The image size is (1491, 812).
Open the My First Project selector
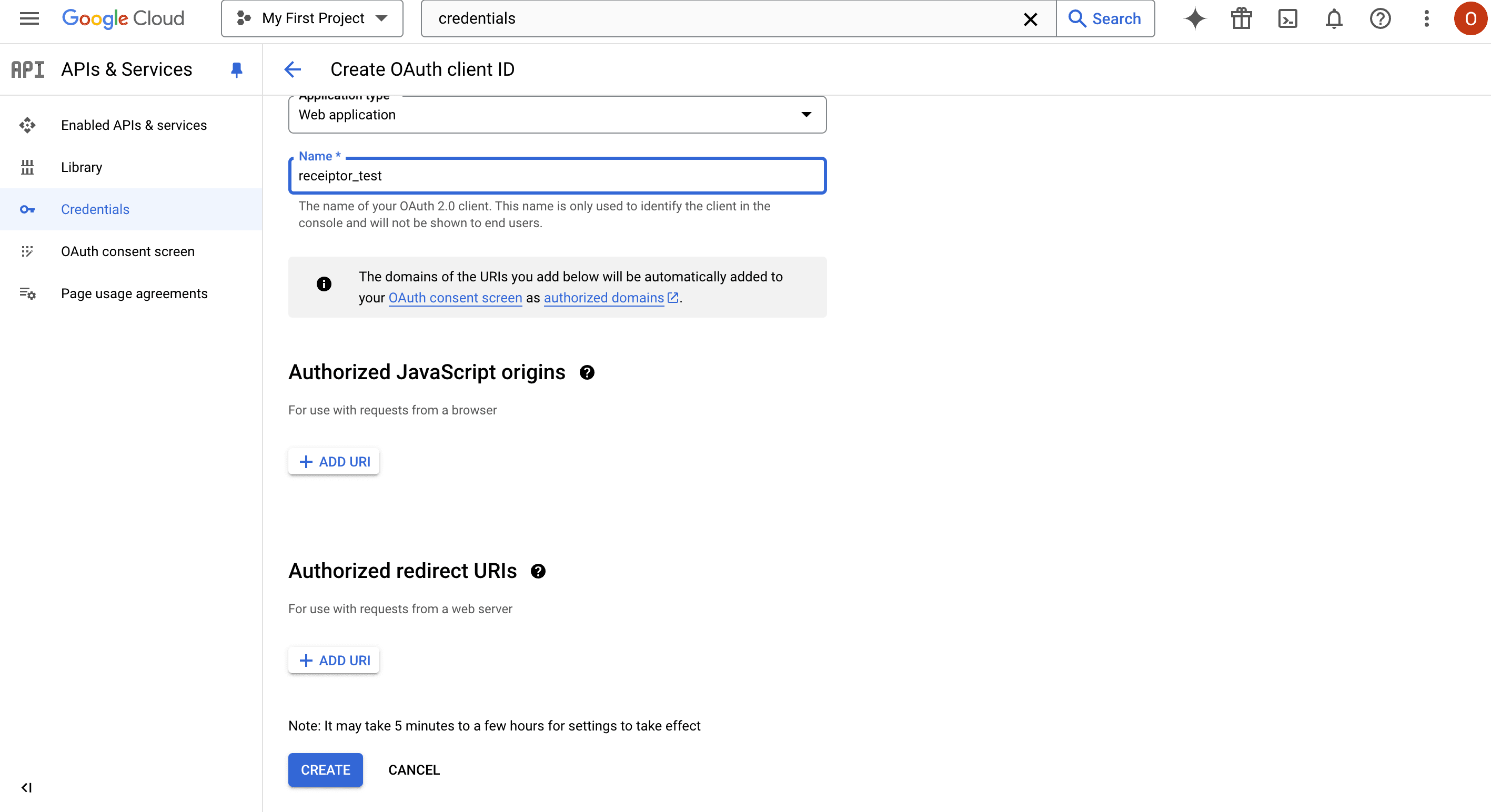tap(312, 18)
